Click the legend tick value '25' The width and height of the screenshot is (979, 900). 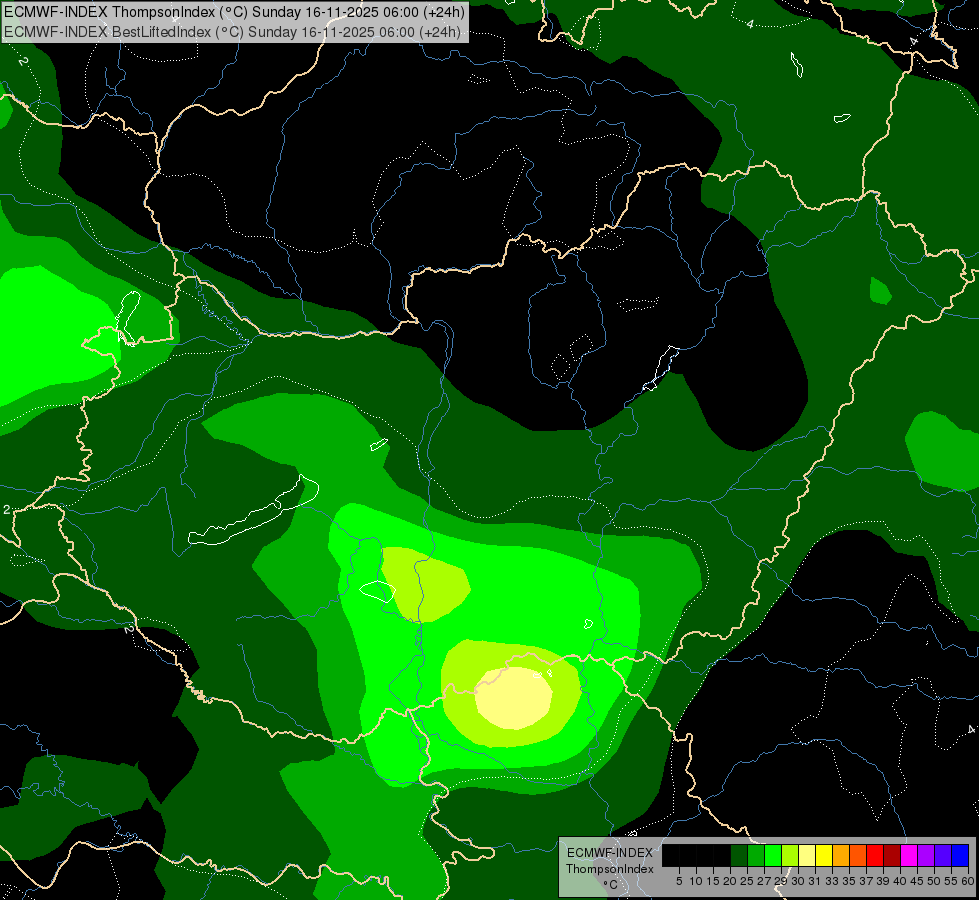[x=747, y=881]
